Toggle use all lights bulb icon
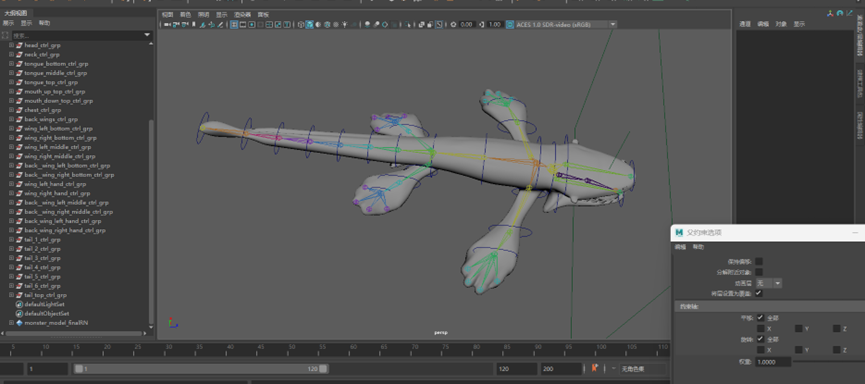The height and width of the screenshot is (384, 865). point(344,24)
